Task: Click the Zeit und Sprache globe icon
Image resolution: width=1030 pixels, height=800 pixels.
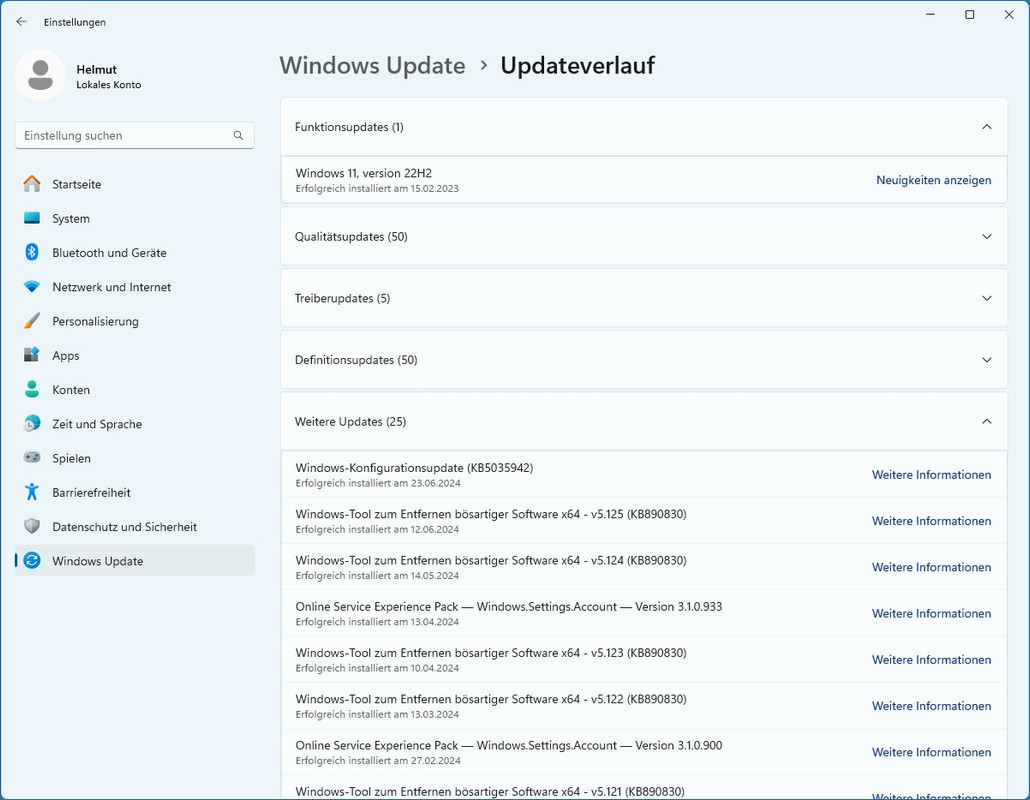Action: click(32, 424)
